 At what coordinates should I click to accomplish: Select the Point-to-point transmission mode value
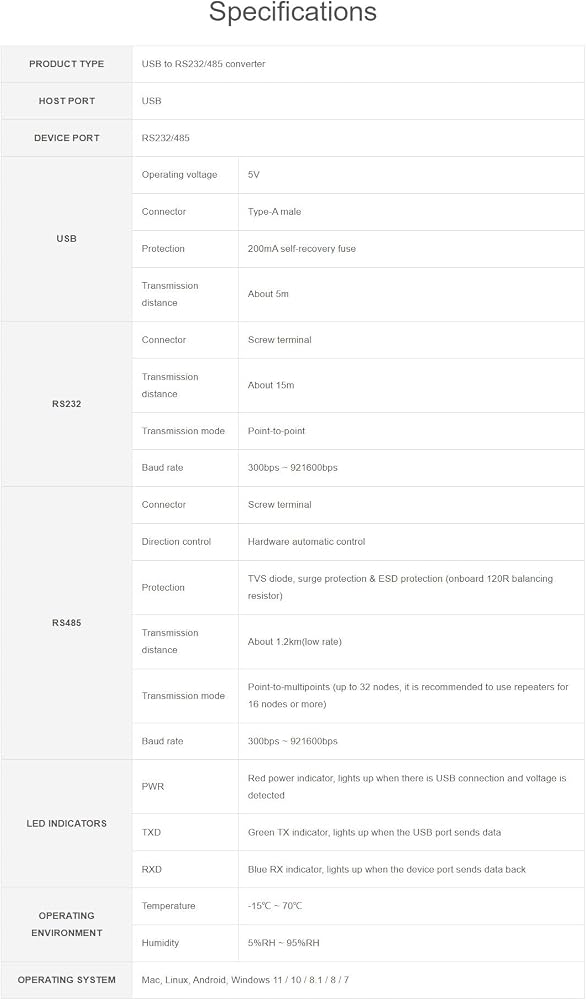(276, 431)
